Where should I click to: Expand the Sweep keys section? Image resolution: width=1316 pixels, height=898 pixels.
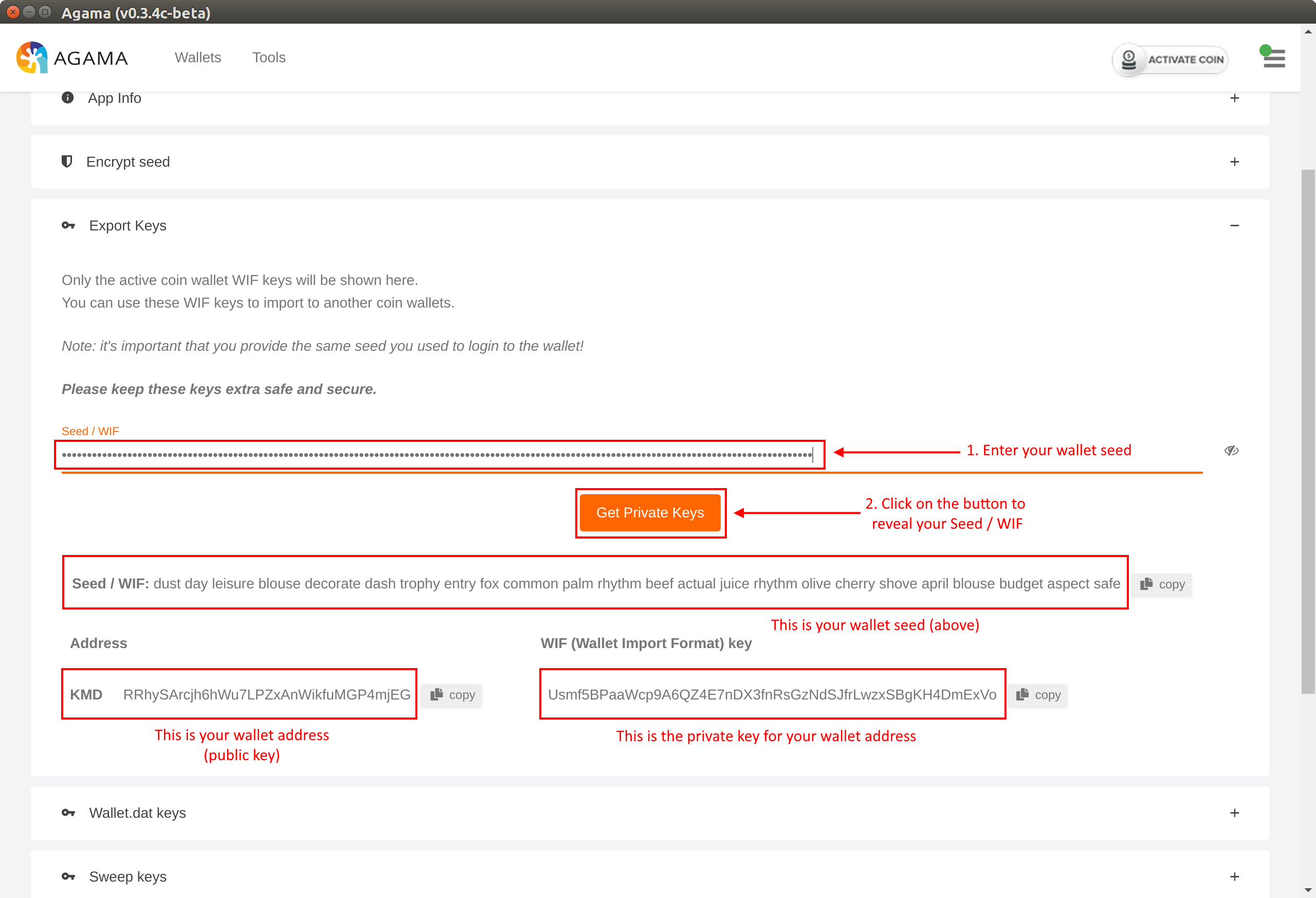1234,876
